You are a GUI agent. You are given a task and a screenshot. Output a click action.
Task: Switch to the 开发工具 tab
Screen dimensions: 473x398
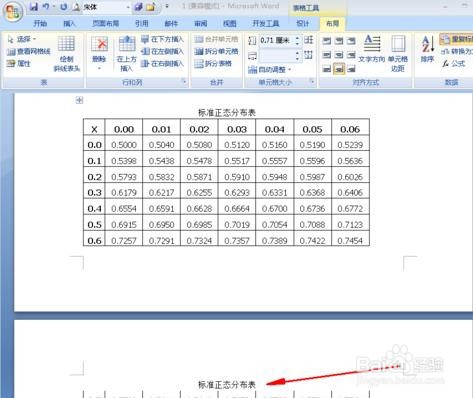click(x=266, y=23)
